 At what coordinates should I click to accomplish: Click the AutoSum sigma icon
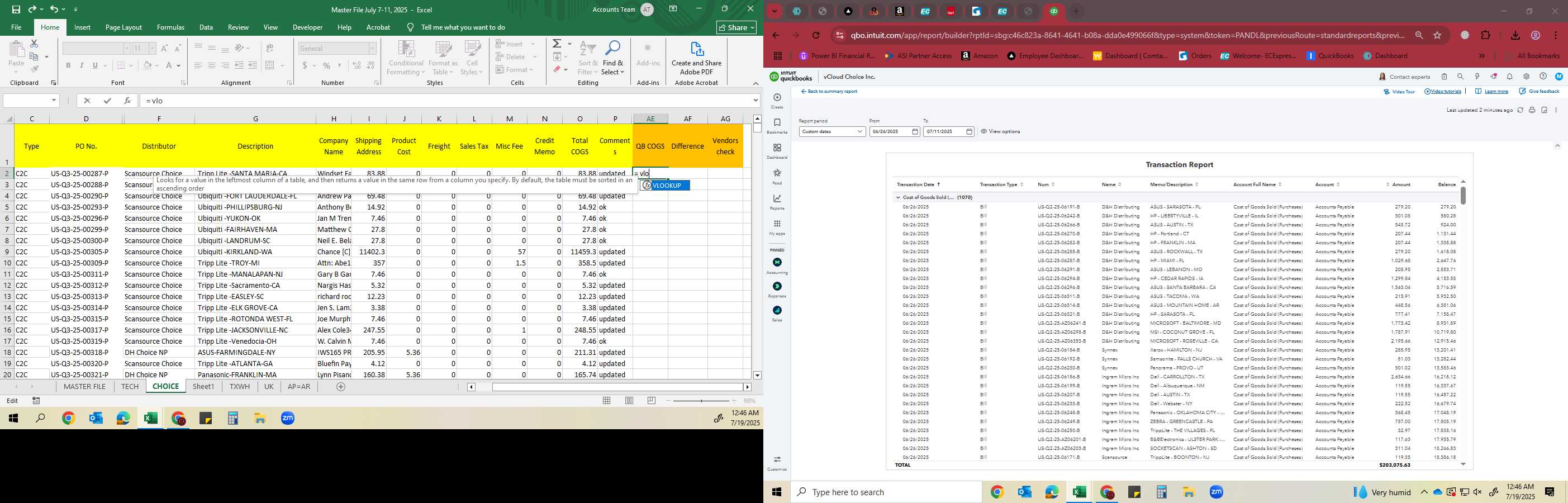(557, 44)
